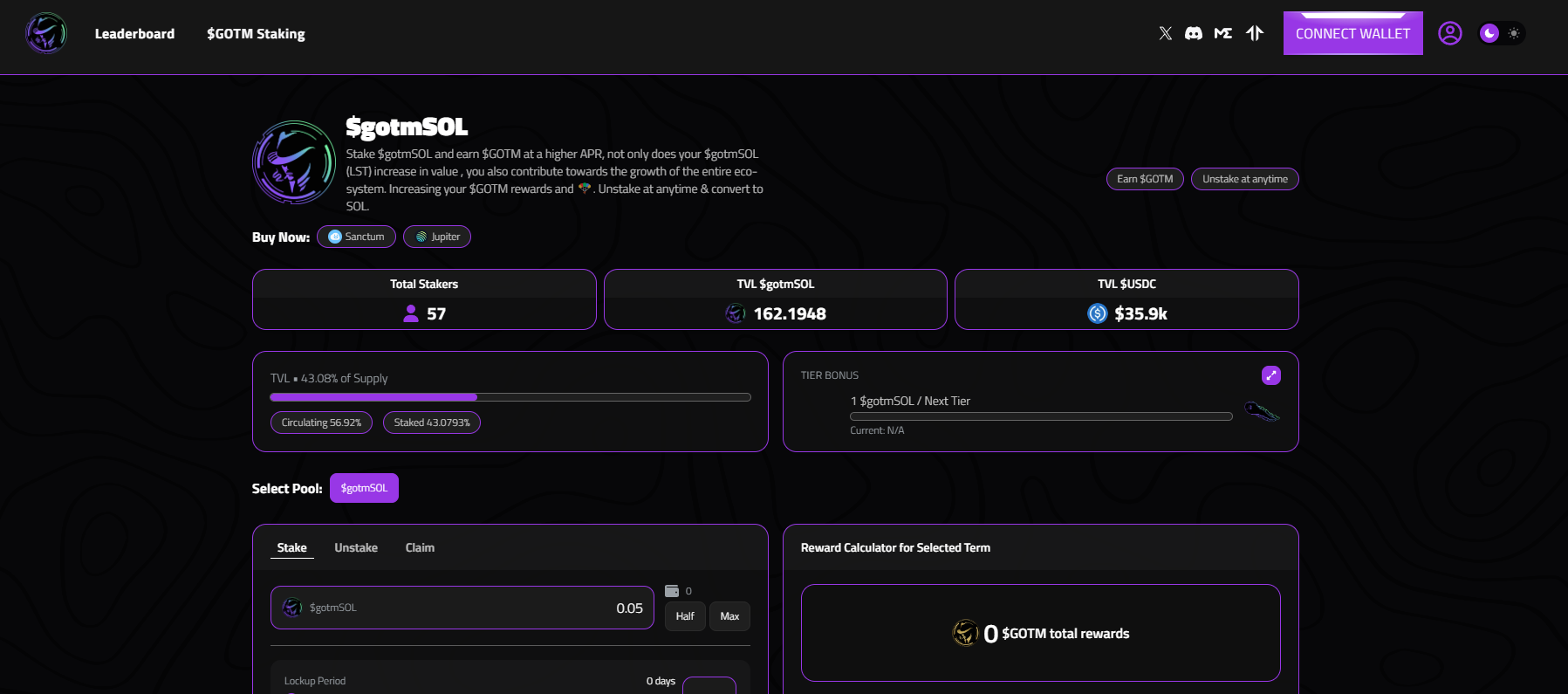Expand the Tier Bonus panel
The height and width of the screenshot is (694, 1568).
pyautogui.click(x=1270, y=375)
